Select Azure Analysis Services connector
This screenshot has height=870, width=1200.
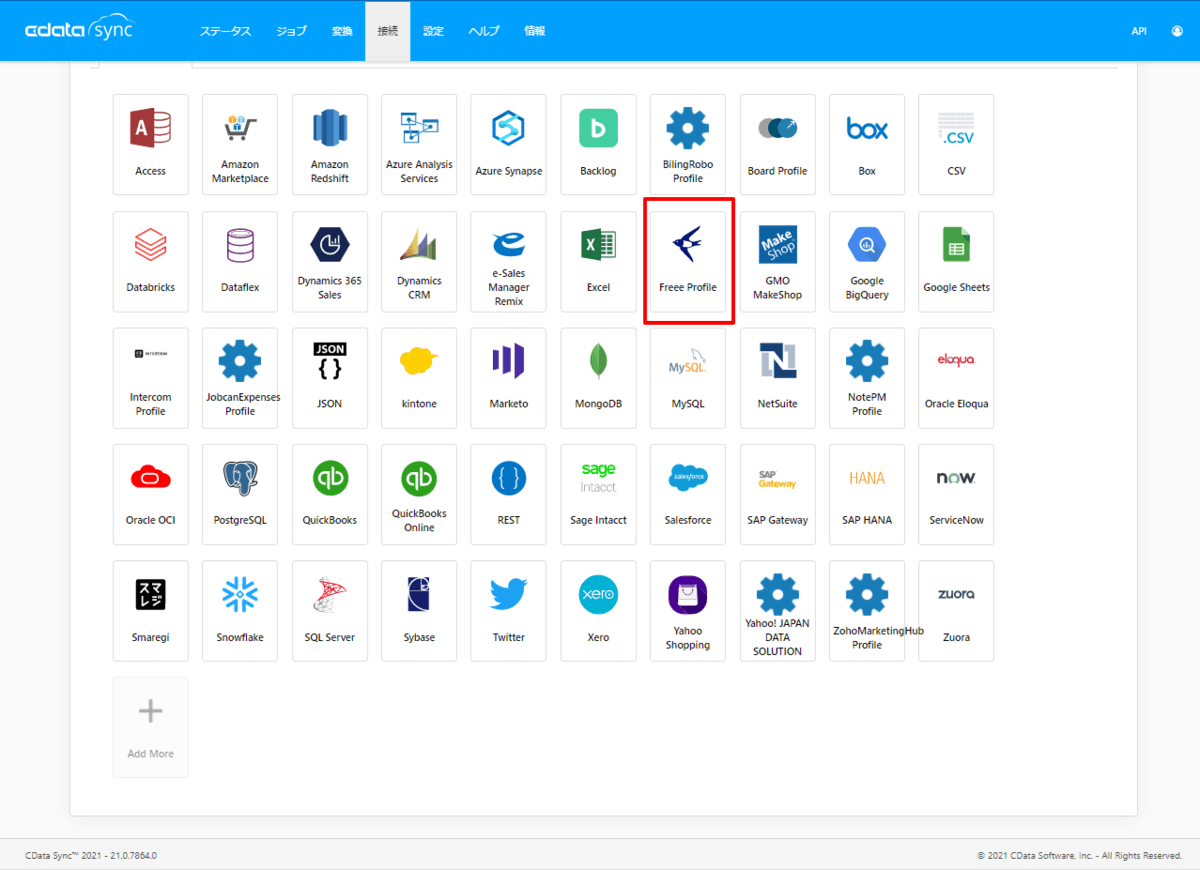(x=419, y=145)
